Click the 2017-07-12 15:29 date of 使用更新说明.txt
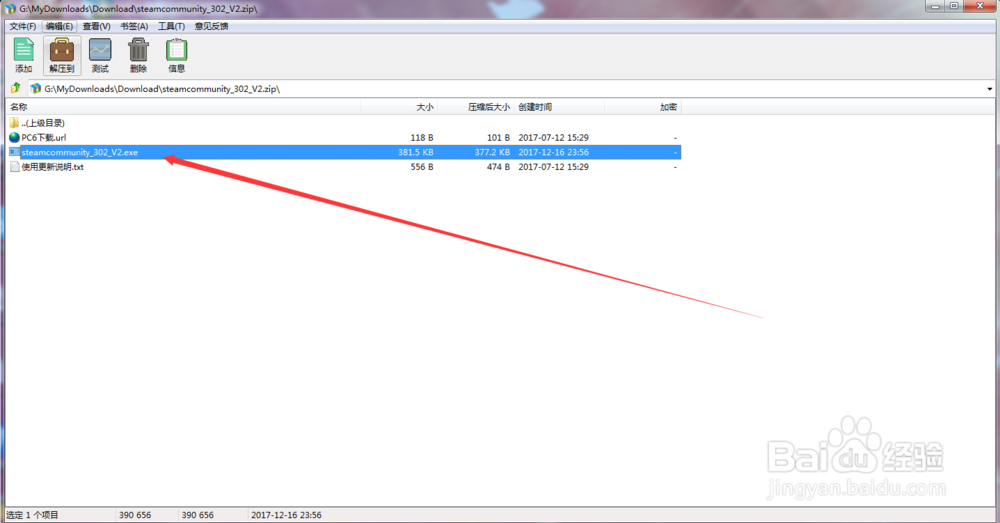 click(x=554, y=166)
